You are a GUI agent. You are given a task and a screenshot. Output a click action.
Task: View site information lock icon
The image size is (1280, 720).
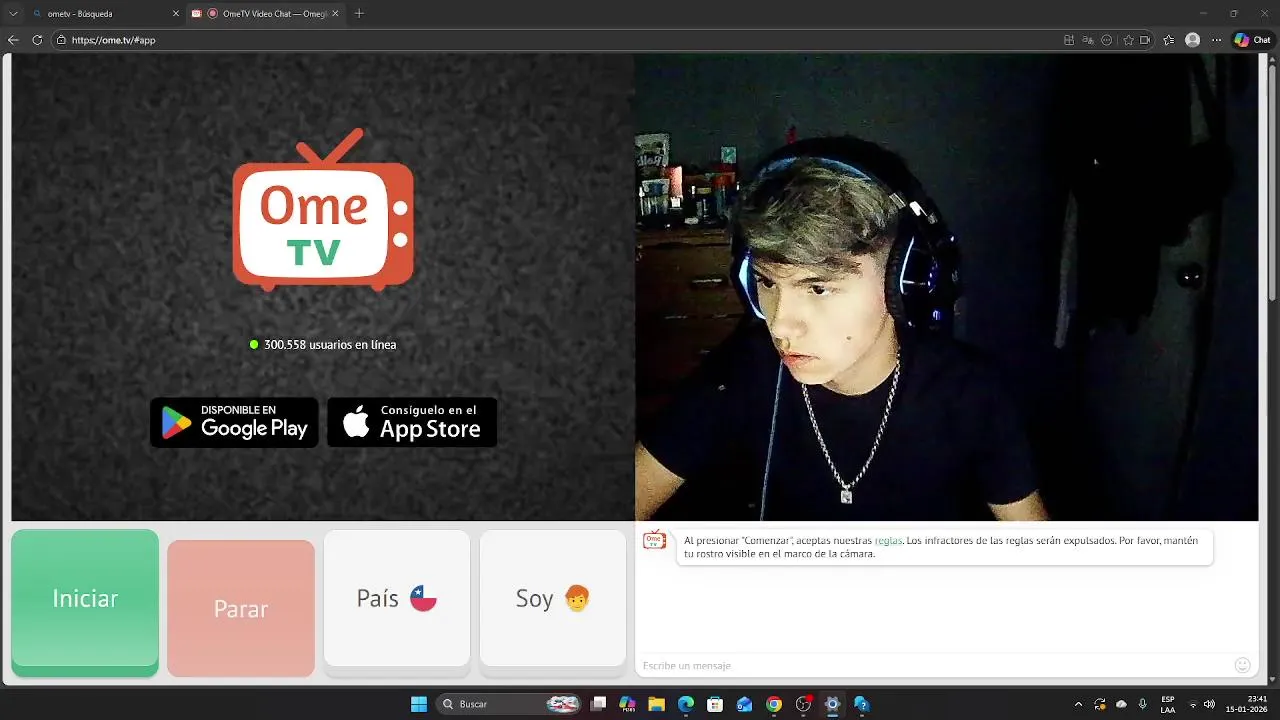pos(61,40)
